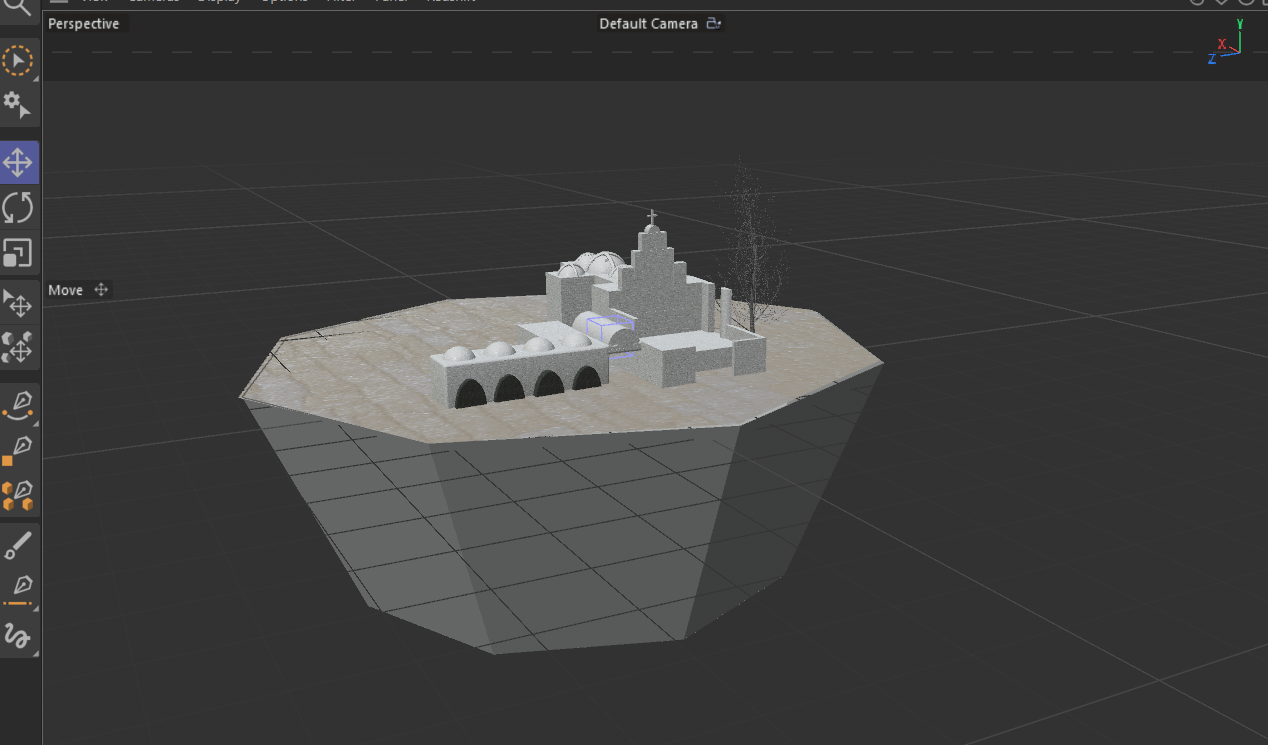Select the Brush paint tool

pos(18,545)
